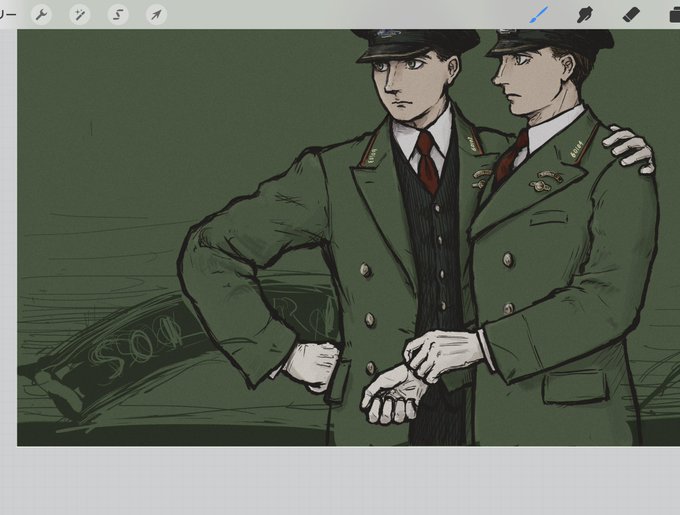Tap the drawing canvas artwork
The width and height of the screenshot is (680, 515).
(x=348, y=238)
